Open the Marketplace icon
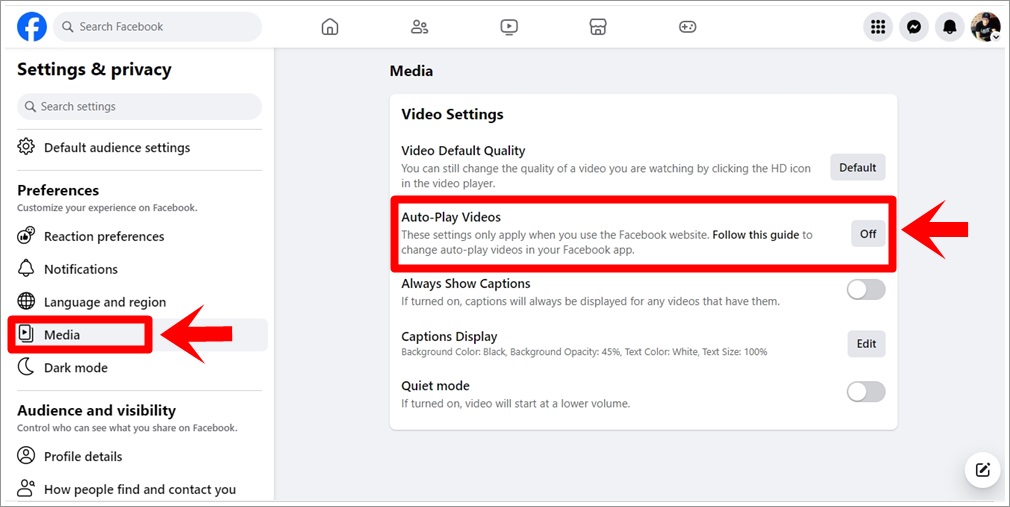This screenshot has width=1010, height=507. coord(598,26)
